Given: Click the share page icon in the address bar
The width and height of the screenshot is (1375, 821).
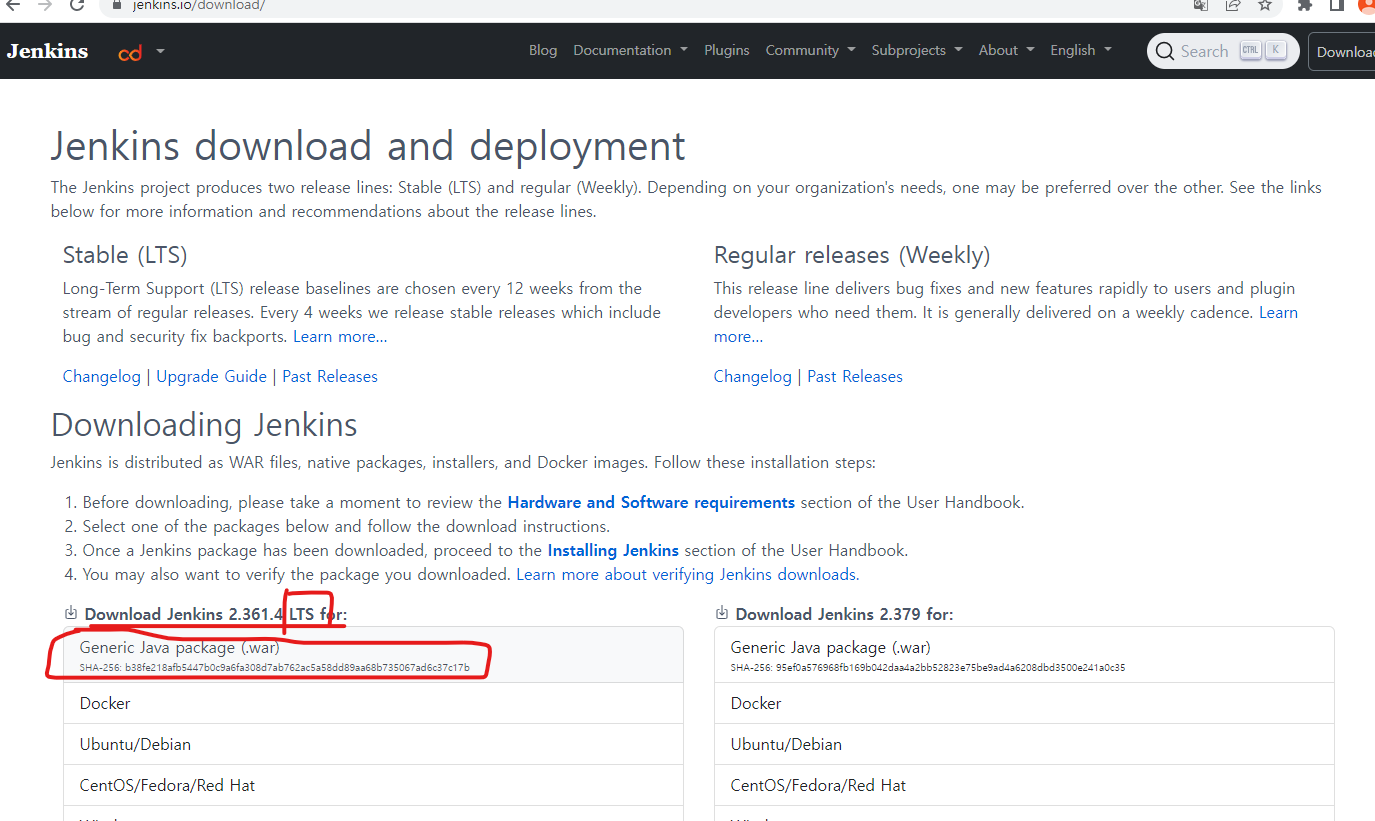Looking at the screenshot, I should (1233, 6).
